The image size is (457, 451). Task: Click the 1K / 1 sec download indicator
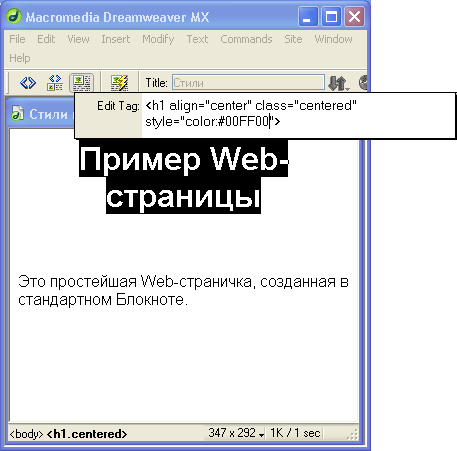[295, 433]
